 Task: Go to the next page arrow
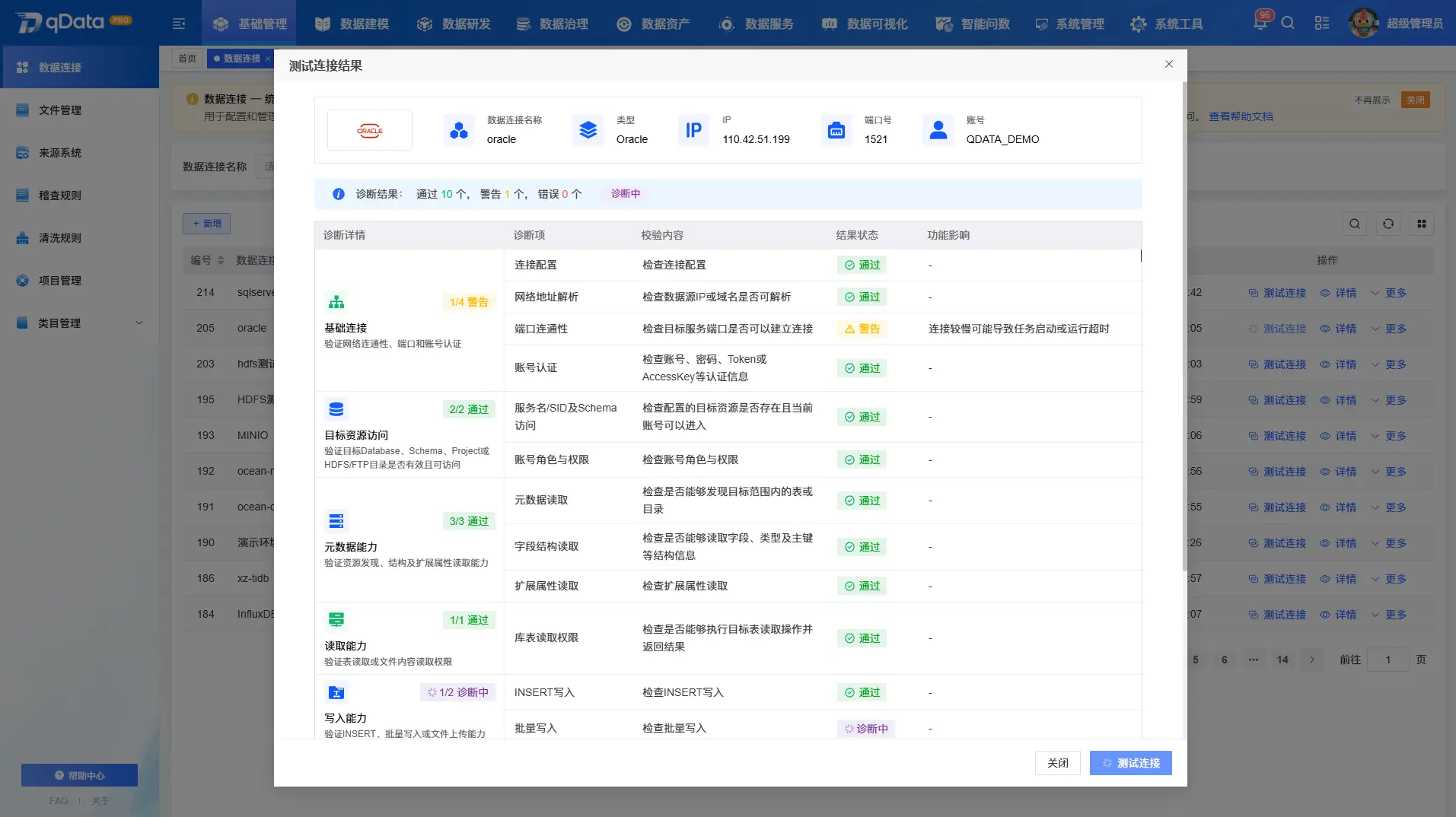(x=1312, y=660)
